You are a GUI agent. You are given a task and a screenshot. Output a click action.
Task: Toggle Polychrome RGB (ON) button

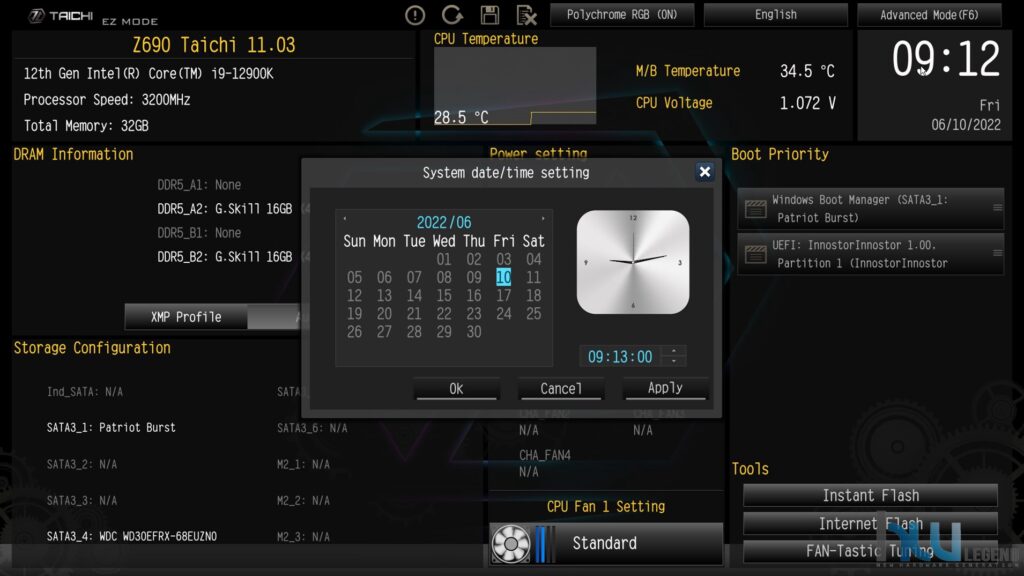(622, 14)
